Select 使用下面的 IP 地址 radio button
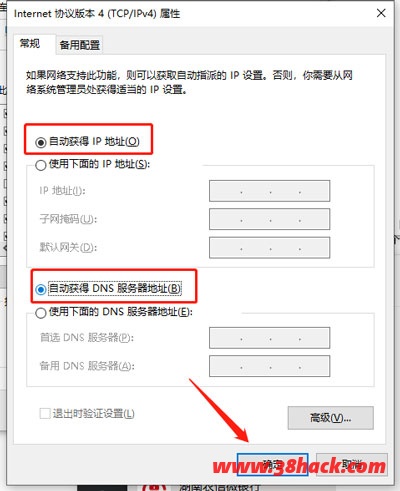The image size is (400, 491). tap(41, 165)
